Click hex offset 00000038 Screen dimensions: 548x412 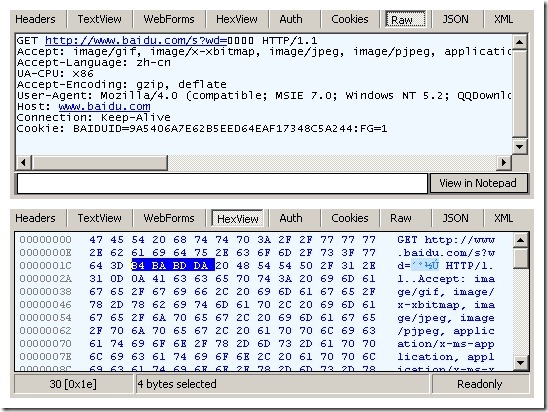point(45,292)
